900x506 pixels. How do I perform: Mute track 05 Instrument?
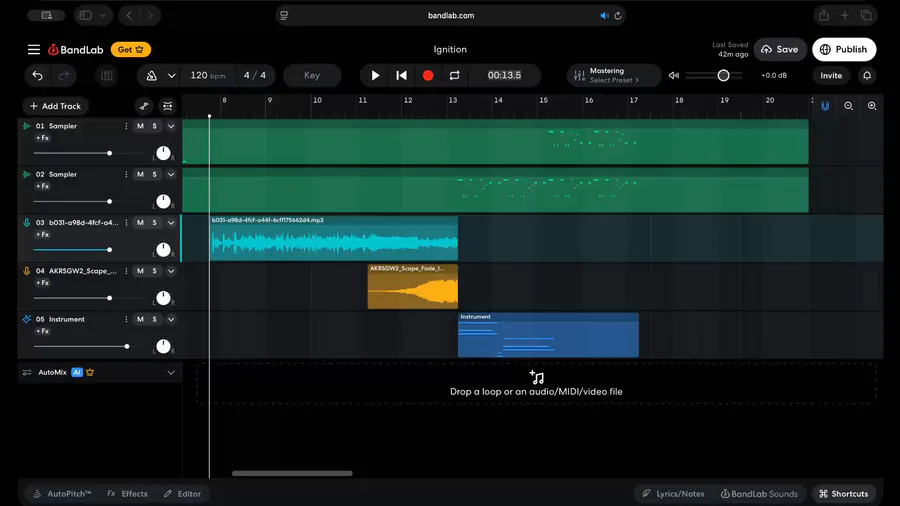140,320
